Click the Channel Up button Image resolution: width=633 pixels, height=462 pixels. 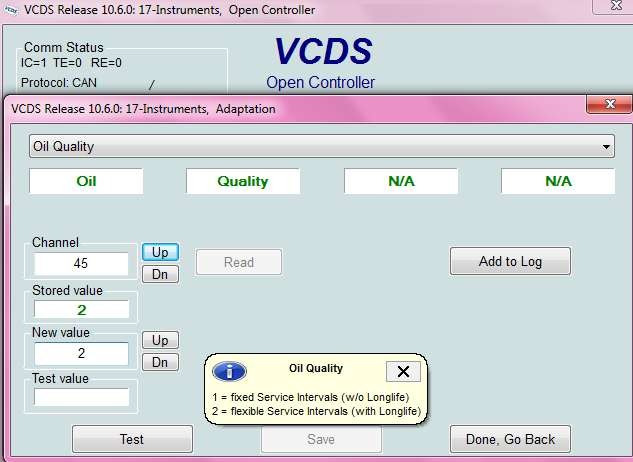(x=160, y=252)
